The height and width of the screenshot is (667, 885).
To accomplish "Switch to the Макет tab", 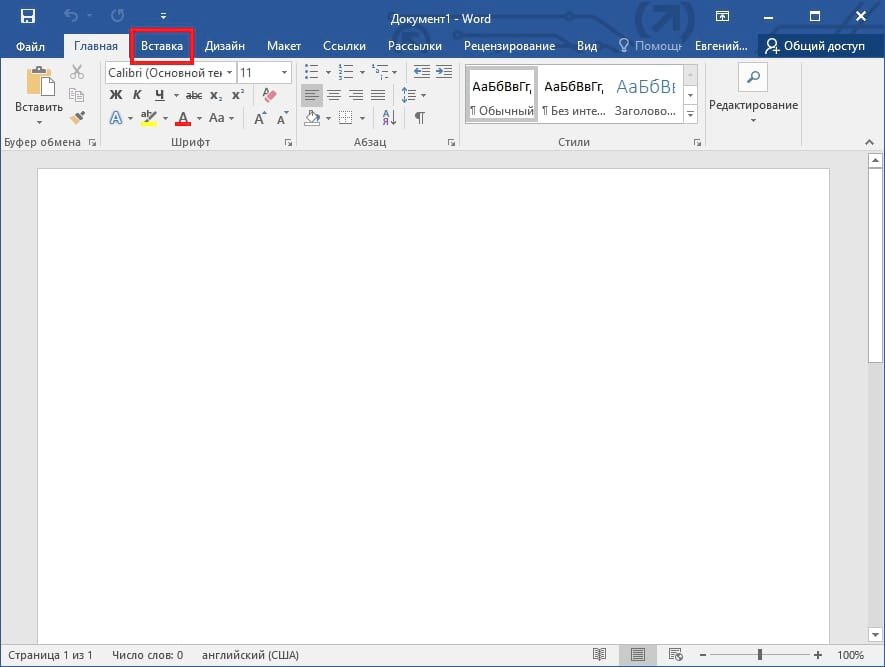I will tap(284, 46).
